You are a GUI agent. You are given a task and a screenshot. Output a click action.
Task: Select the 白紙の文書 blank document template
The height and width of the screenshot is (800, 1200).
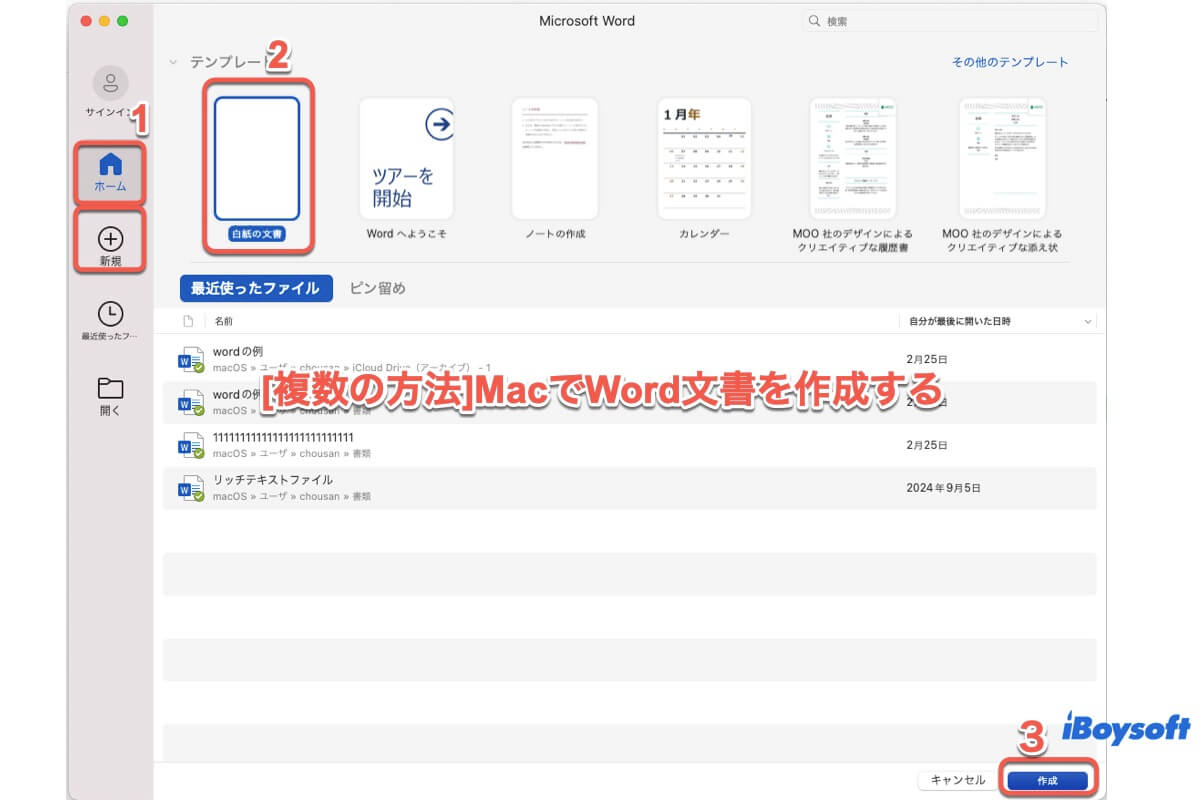(257, 160)
